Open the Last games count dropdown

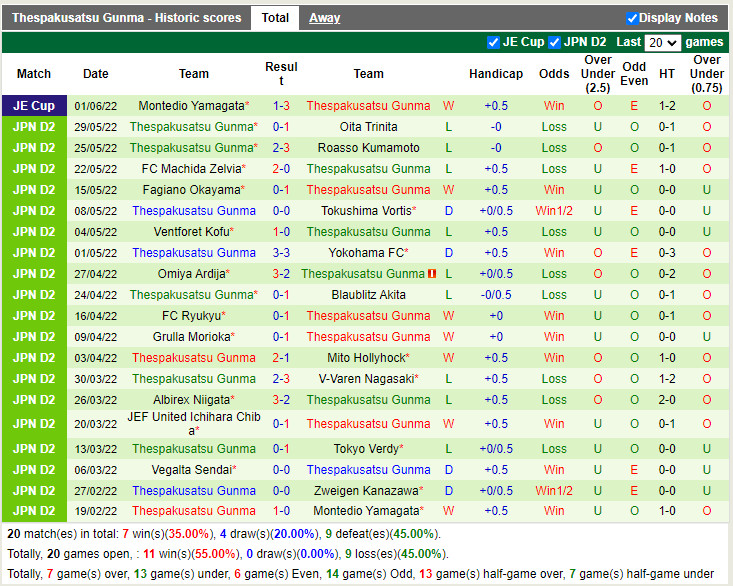click(662, 43)
